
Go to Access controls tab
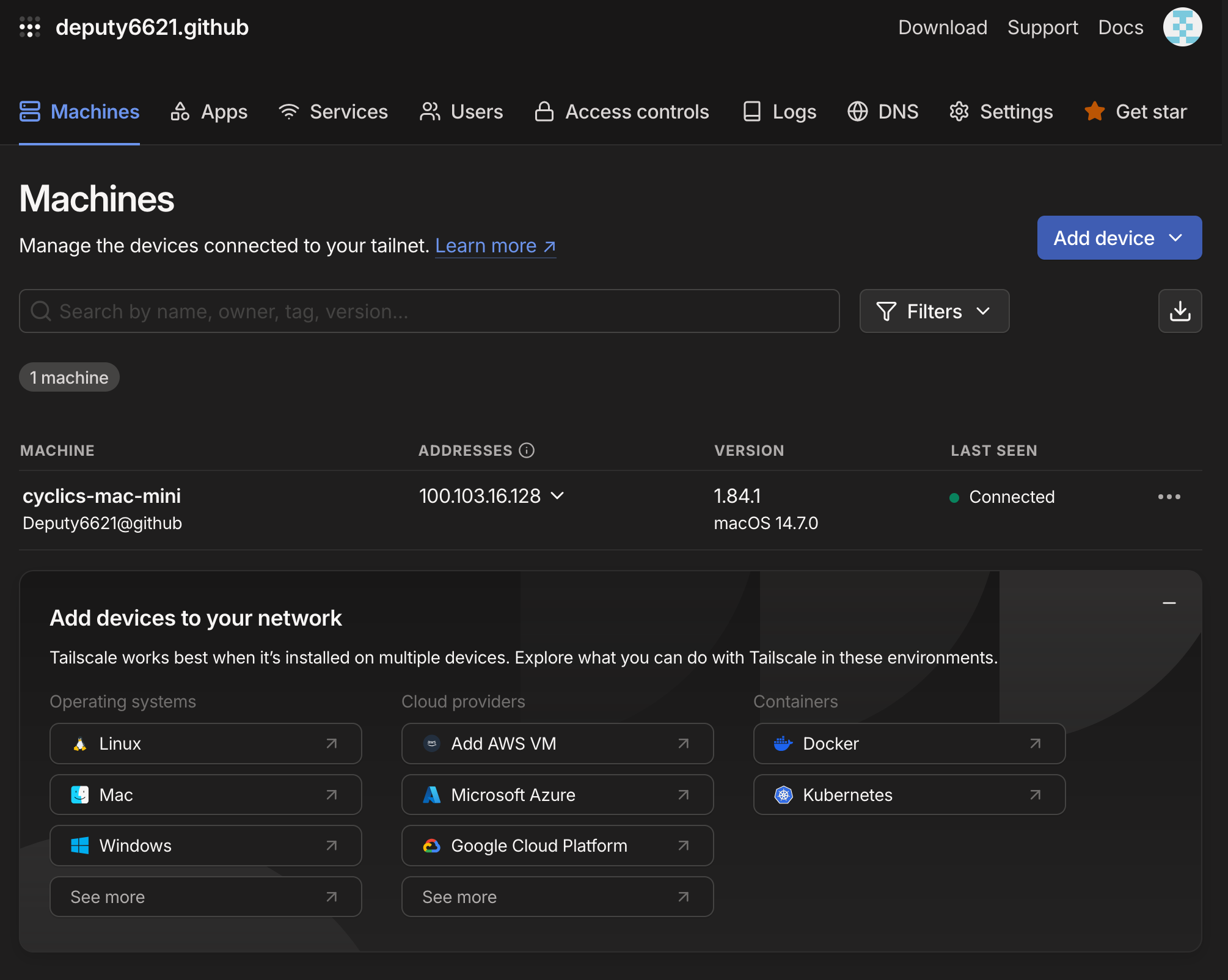click(621, 111)
